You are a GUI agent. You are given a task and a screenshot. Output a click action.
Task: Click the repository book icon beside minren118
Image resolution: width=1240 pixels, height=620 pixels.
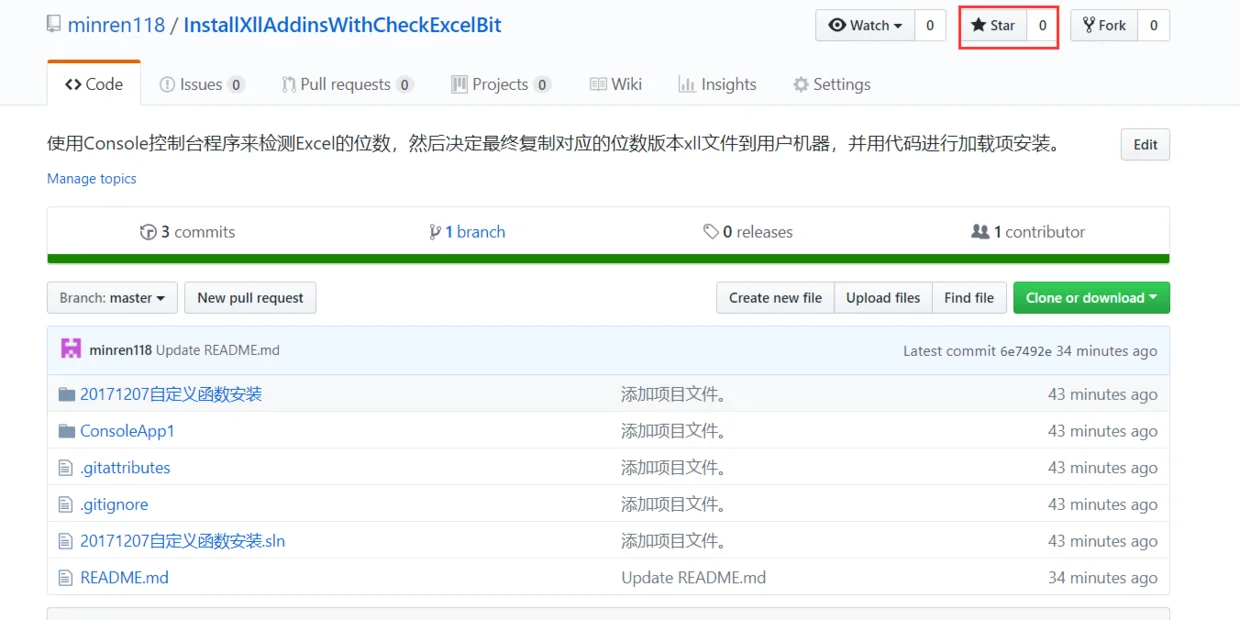coord(54,24)
